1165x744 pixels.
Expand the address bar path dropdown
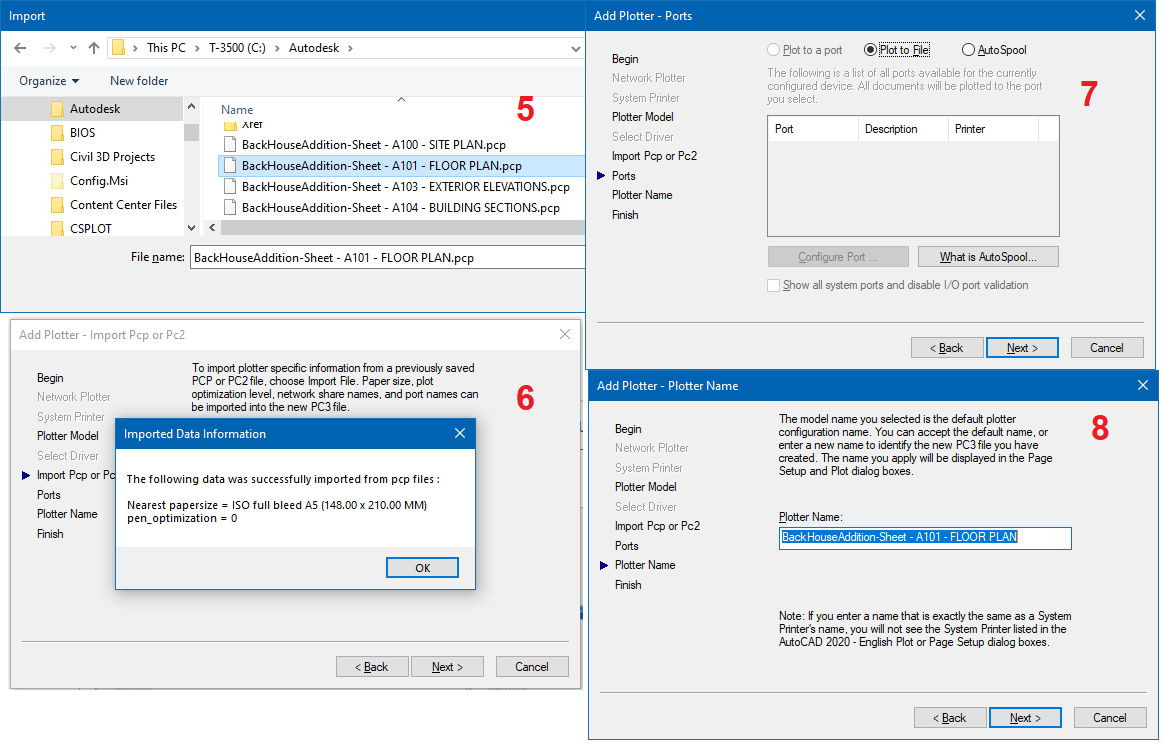click(x=576, y=49)
